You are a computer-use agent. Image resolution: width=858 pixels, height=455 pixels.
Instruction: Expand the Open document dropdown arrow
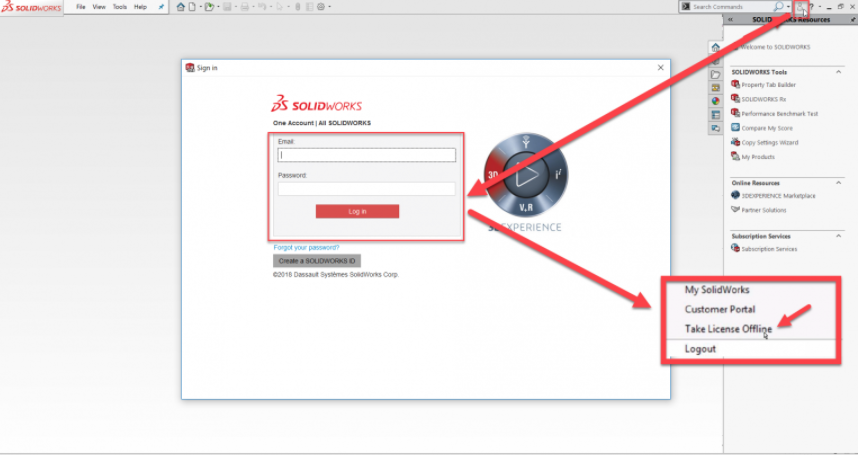[x=218, y=7]
